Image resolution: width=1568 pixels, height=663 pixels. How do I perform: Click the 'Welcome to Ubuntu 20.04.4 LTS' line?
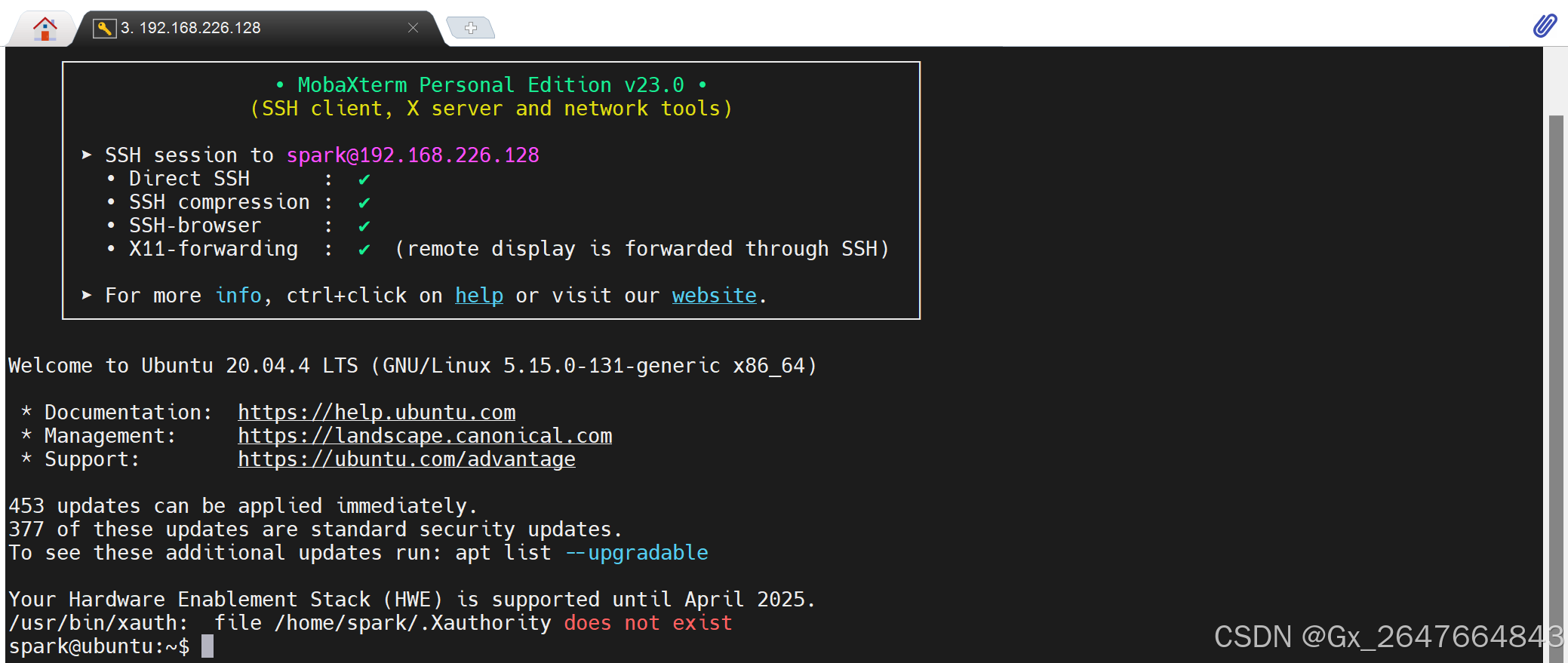click(x=412, y=366)
